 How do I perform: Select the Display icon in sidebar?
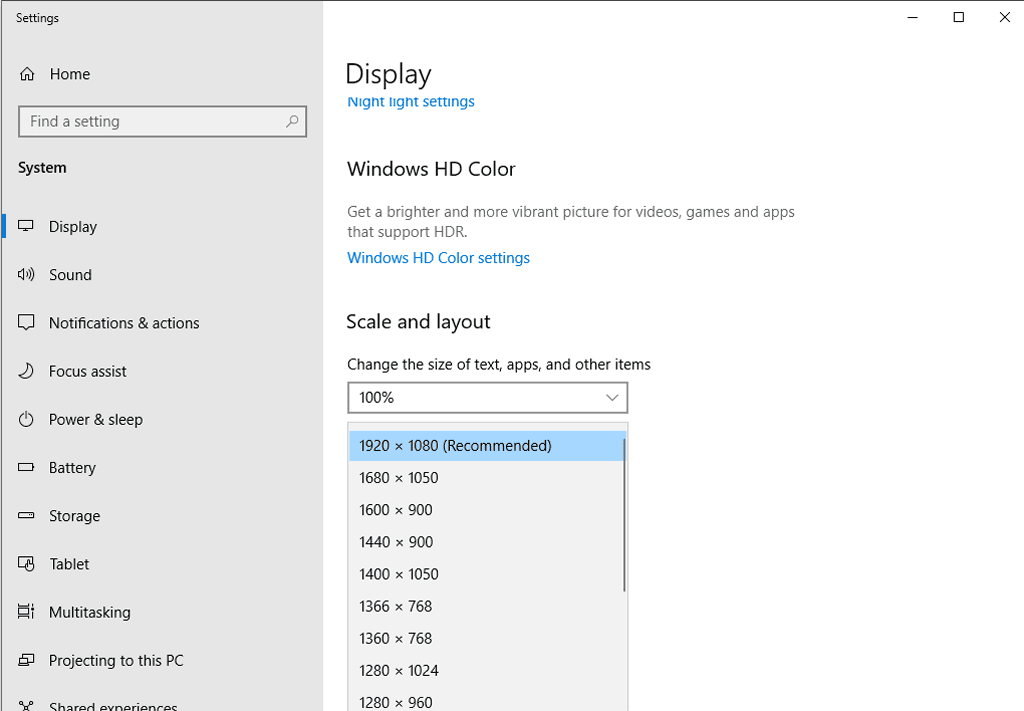26,226
